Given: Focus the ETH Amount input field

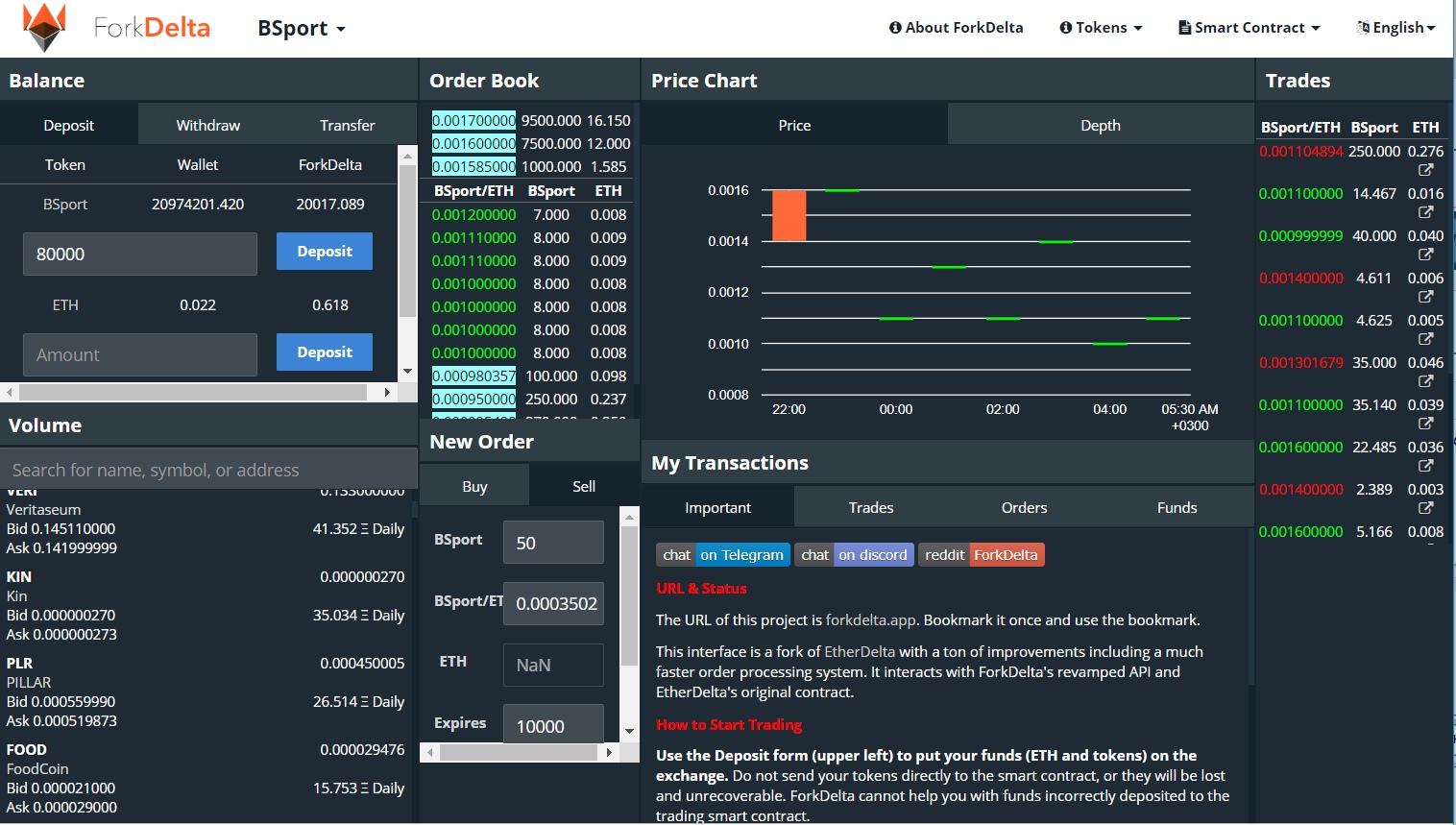Looking at the screenshot, I should (140, 354).
